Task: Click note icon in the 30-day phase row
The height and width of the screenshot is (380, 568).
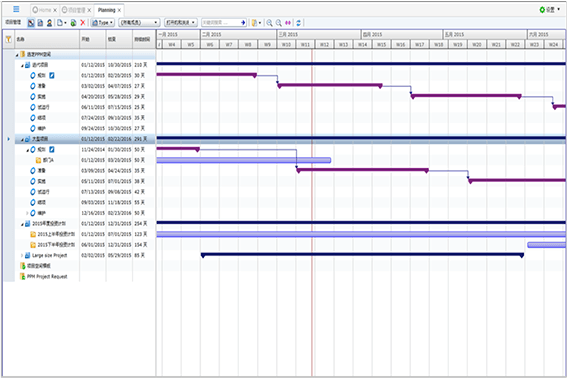Action: click(52, 75)
